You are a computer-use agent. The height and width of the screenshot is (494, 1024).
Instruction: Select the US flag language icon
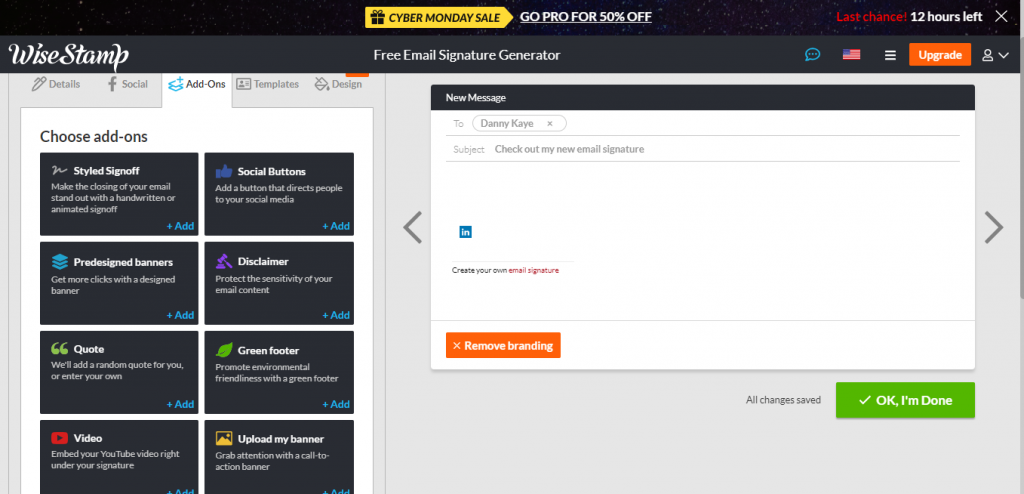click(851, 55)
